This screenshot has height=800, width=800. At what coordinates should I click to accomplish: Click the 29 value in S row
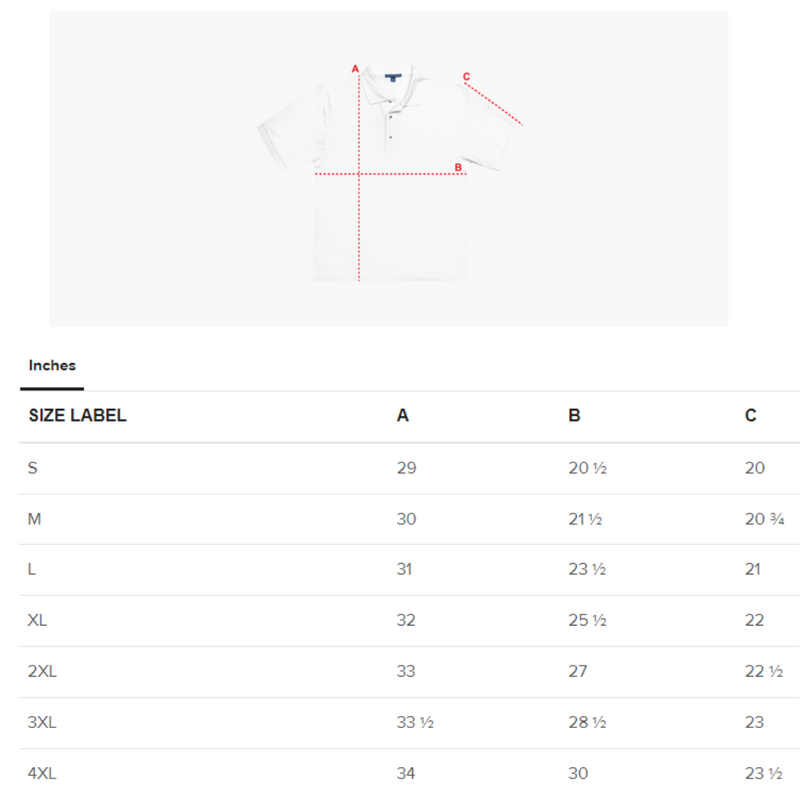406,468
